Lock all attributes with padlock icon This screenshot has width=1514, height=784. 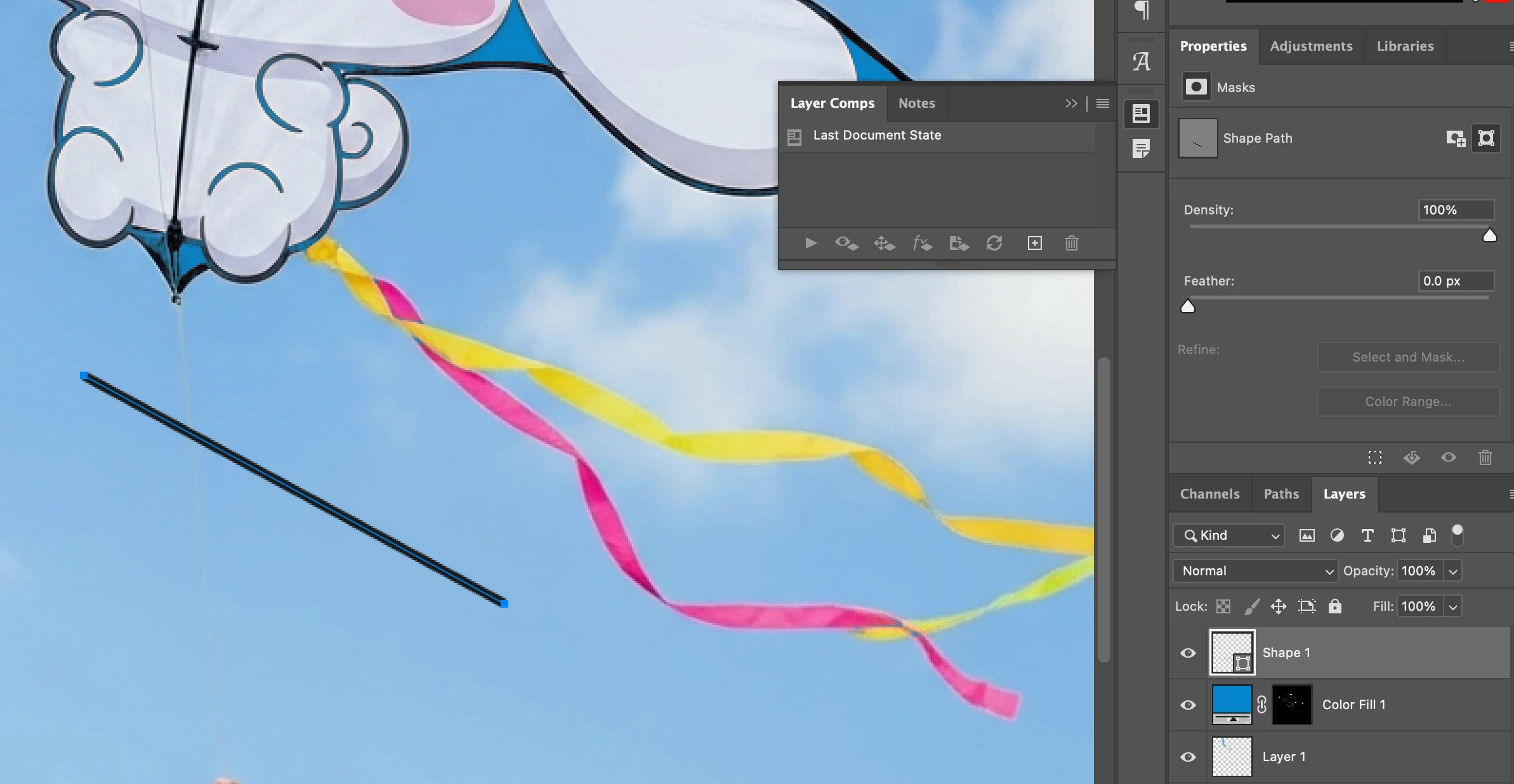tap(1335, 606)
